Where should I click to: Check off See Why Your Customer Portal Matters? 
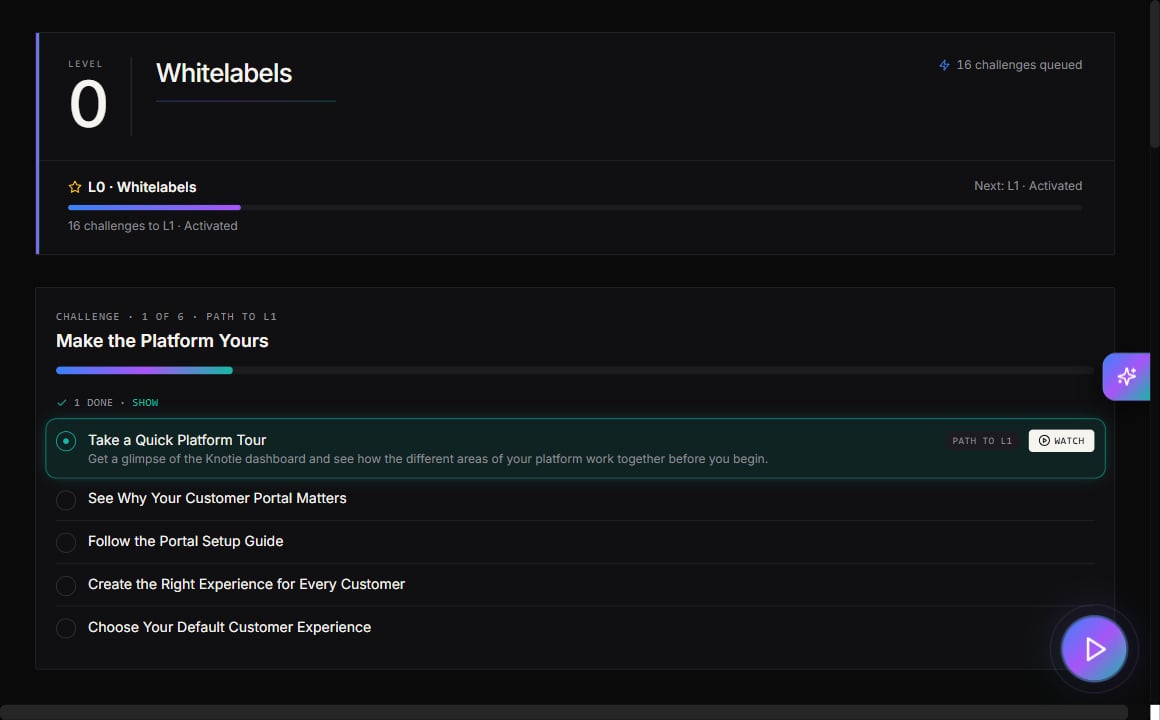[x=66, y=499]
